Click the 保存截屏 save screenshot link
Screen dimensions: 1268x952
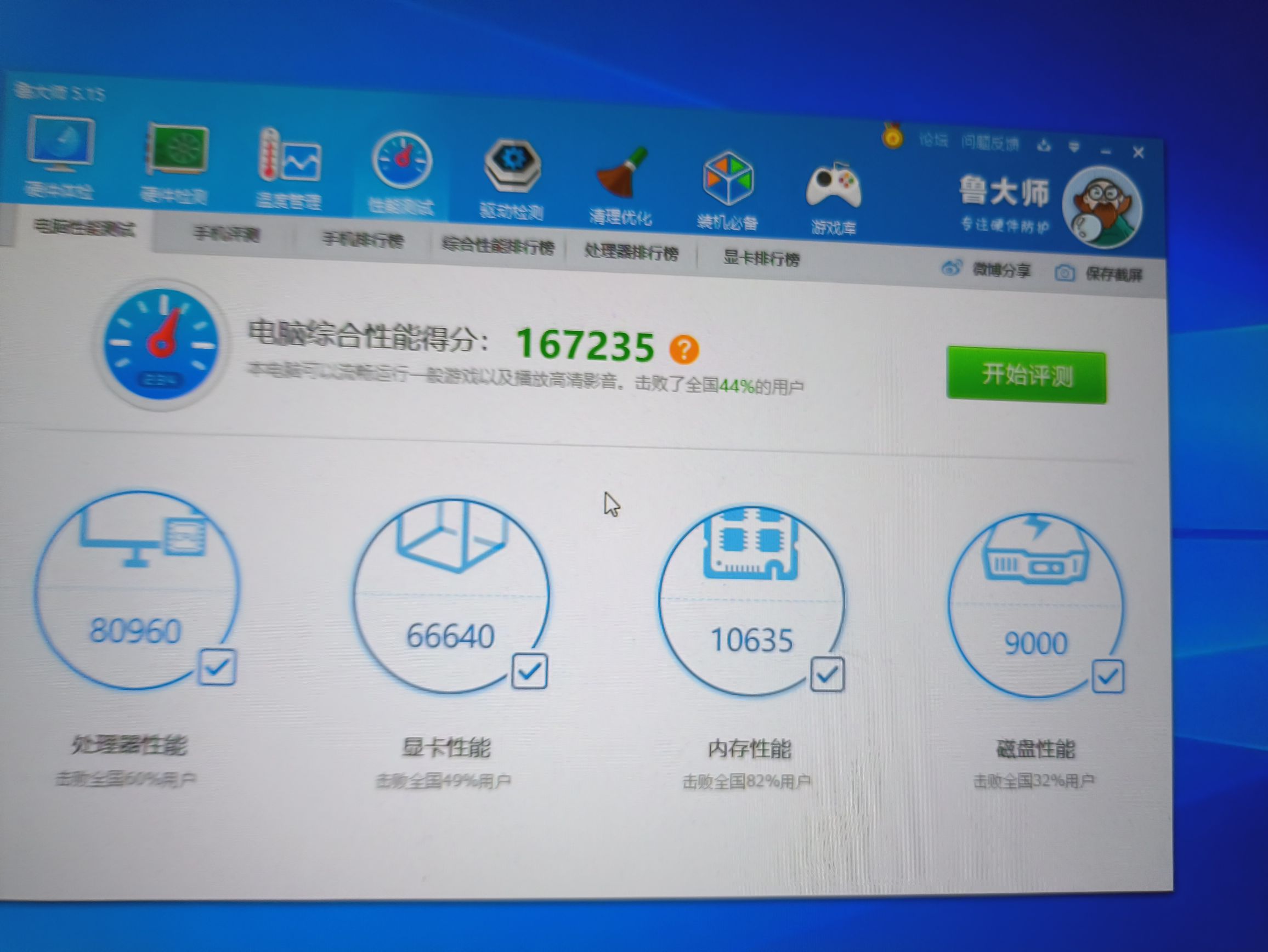(x=1114, y=275)
